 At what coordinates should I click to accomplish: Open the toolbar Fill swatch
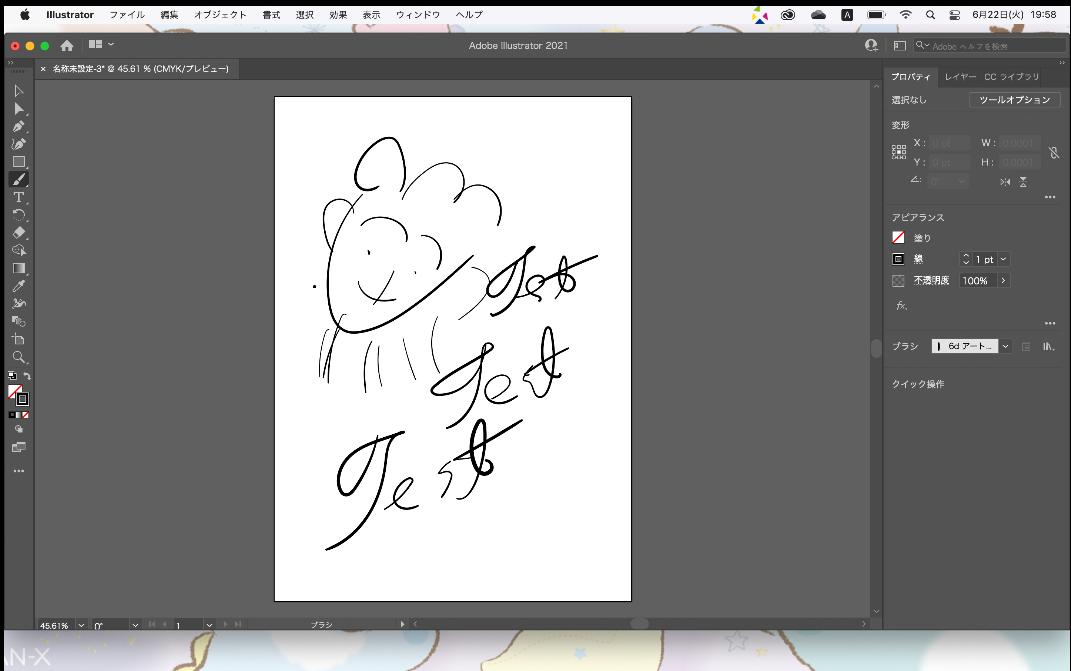pyautogui.click(x=14, y=392)
